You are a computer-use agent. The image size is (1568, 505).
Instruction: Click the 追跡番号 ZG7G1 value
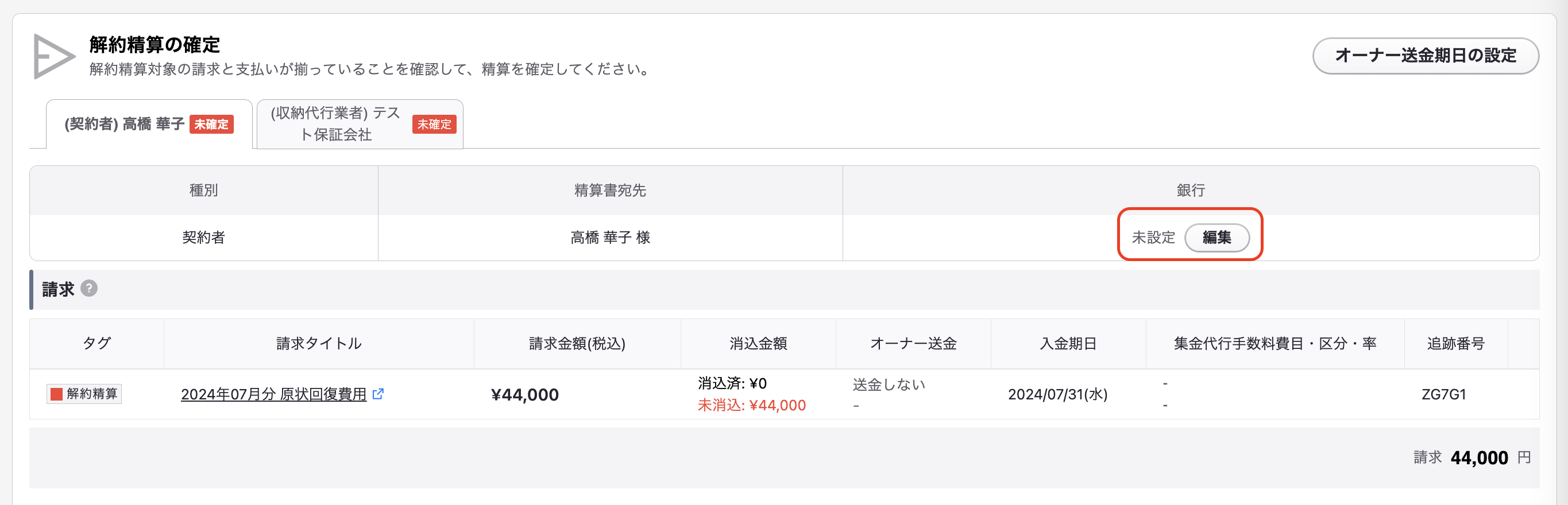(x=1443, y=394)
